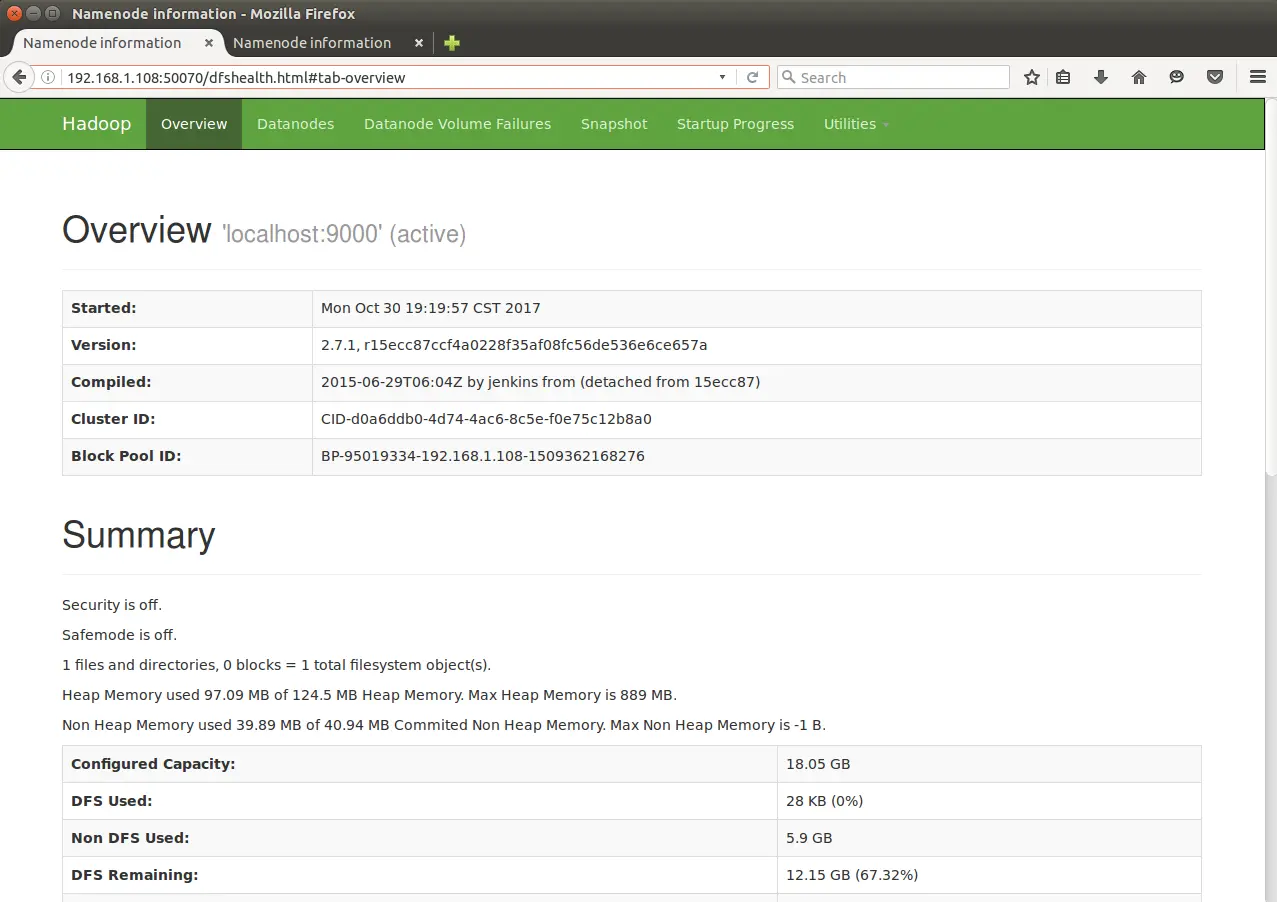The image size is (1277, 902).
Task: Click the 'DFS Used:' label
Action: point(111,801)
